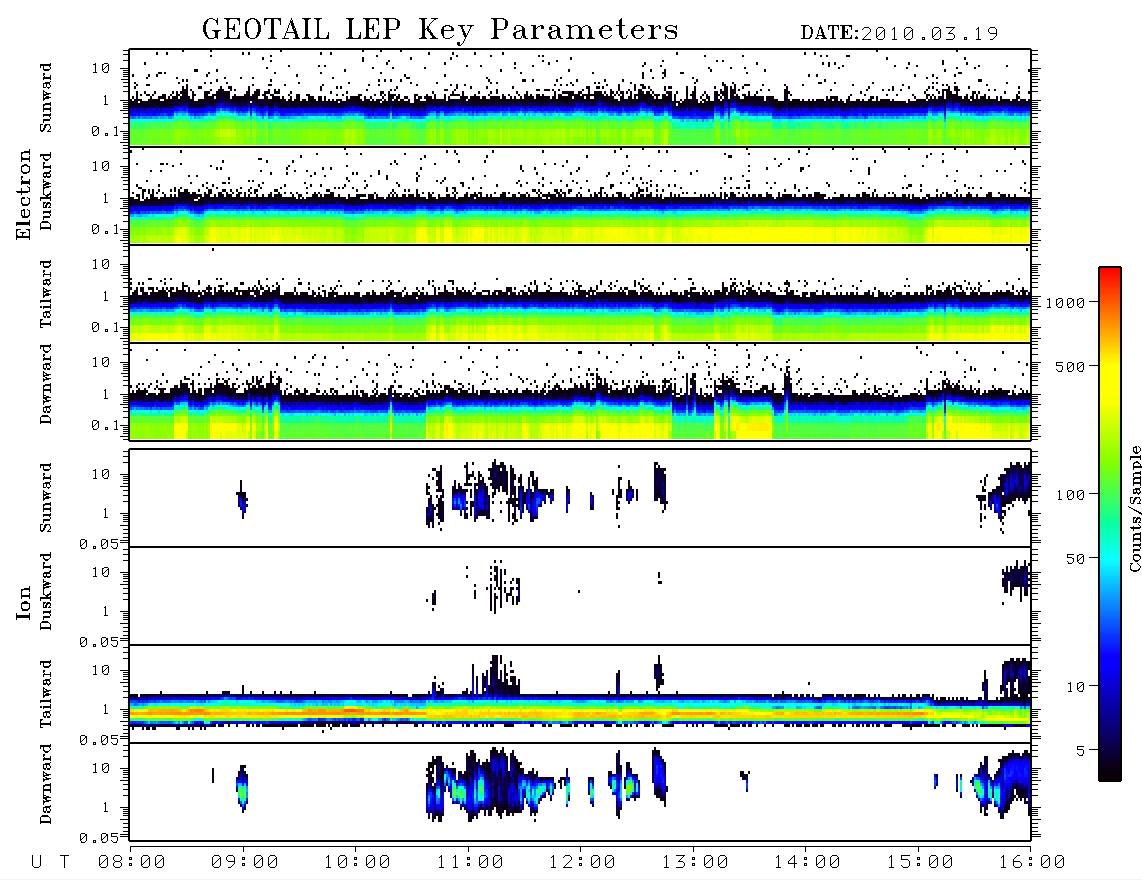
Task: Click inside the Electron Duskward spectrogram
Action: tap(580, 195)
